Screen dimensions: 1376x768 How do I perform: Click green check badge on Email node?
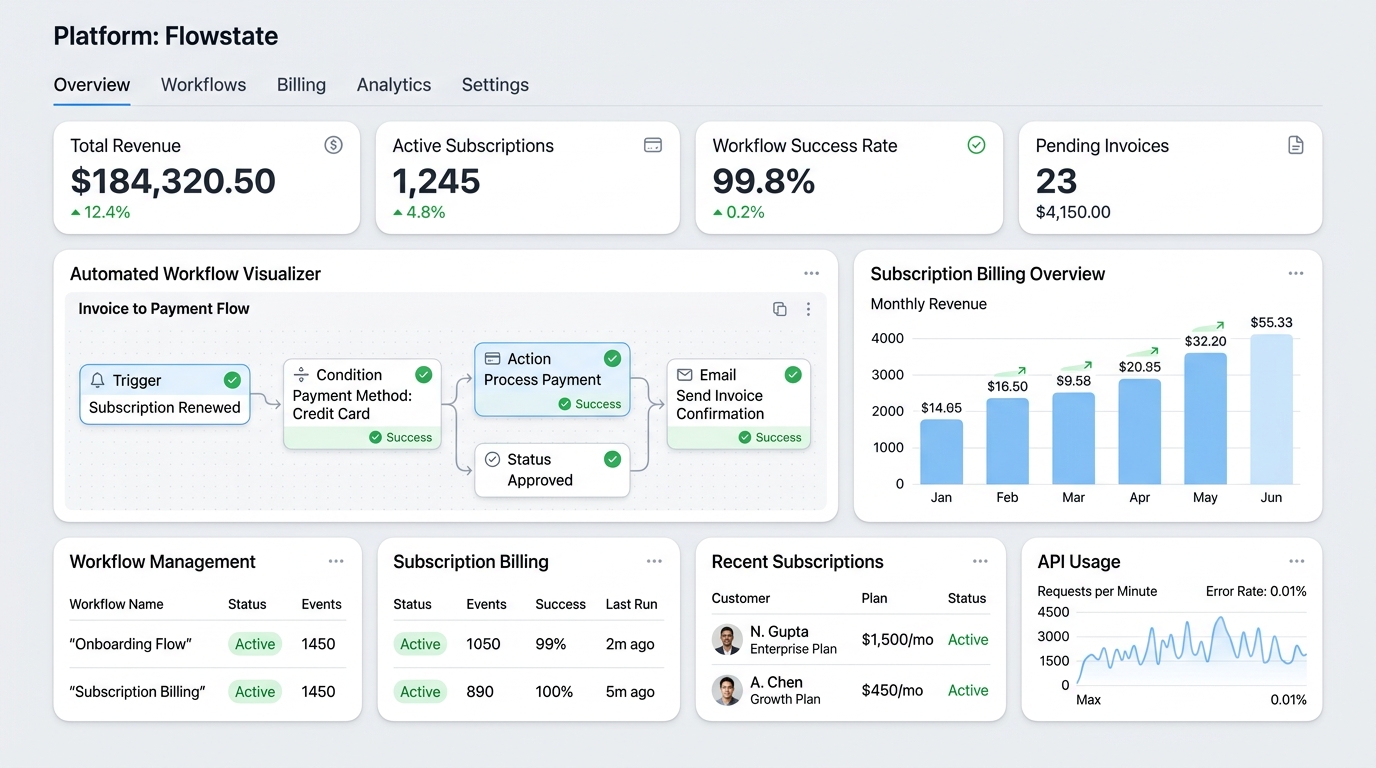793,374
